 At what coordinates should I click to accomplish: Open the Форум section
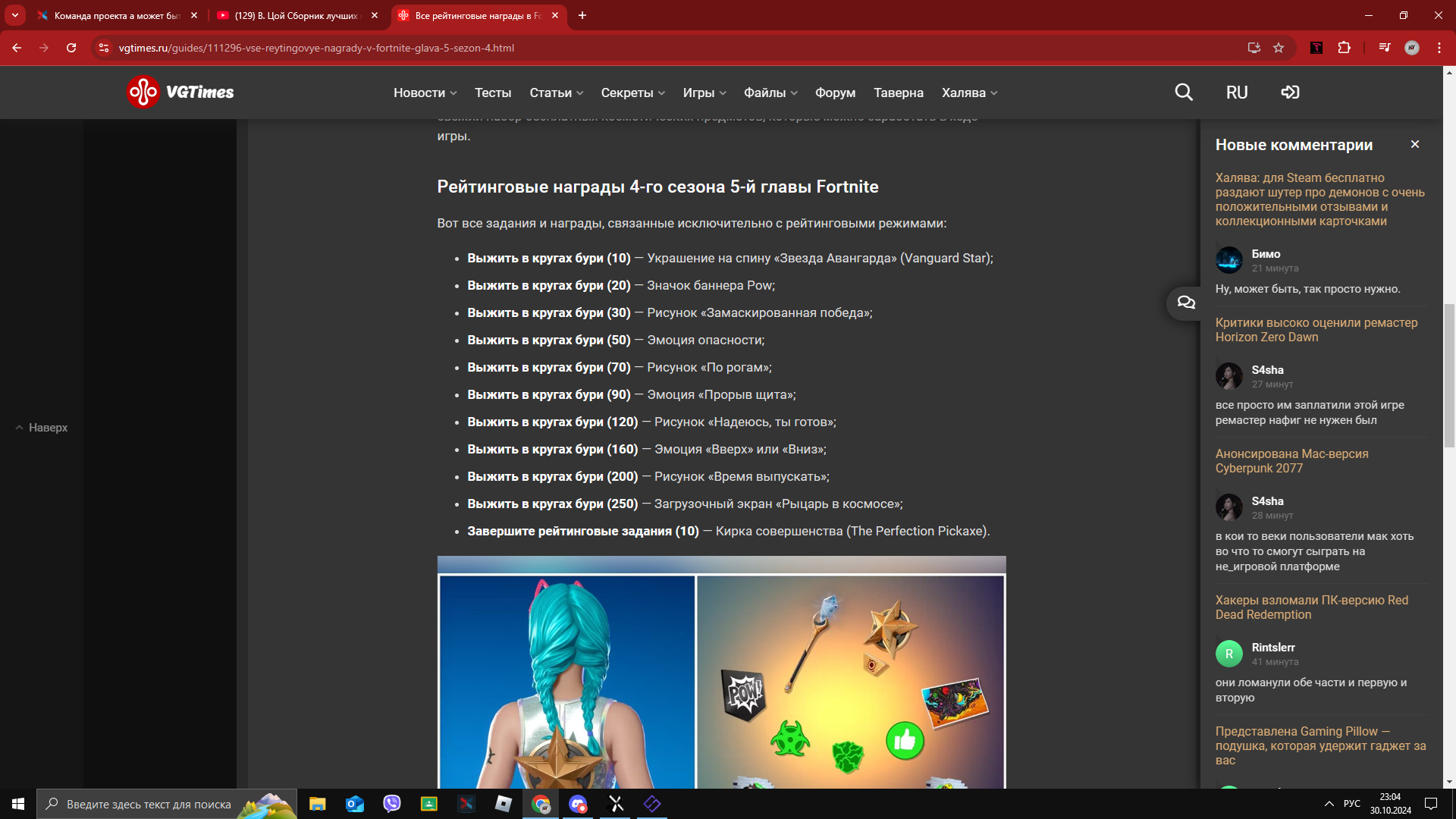tap(835, 93)
